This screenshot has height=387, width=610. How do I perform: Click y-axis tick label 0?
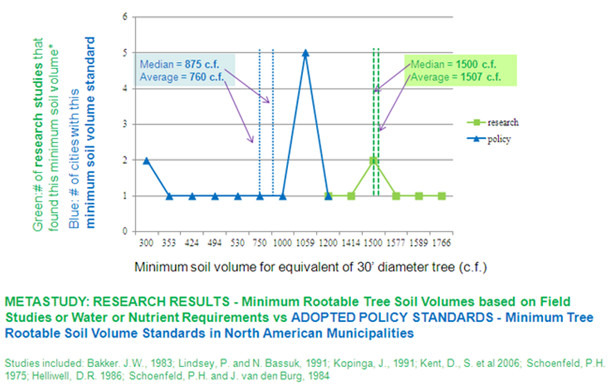[x=125, y=231]
